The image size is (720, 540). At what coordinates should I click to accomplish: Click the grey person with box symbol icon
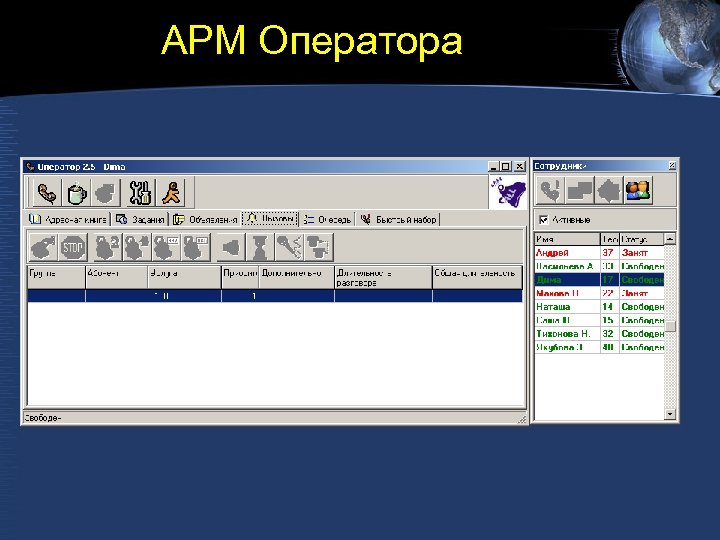196,248
